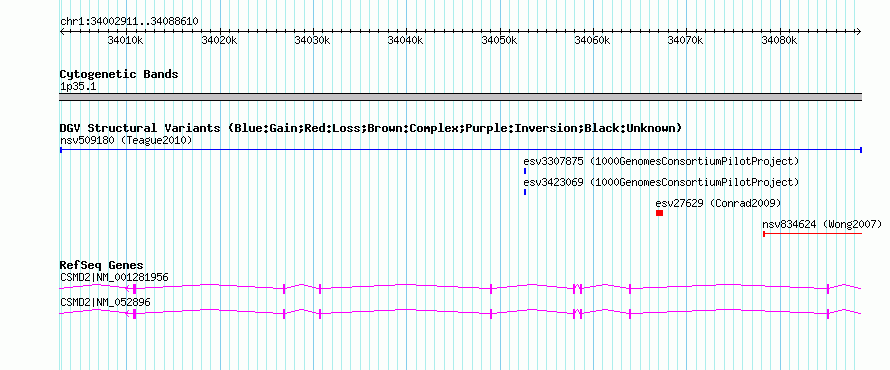Click the 34030k ruler tick label

[313, 40]
